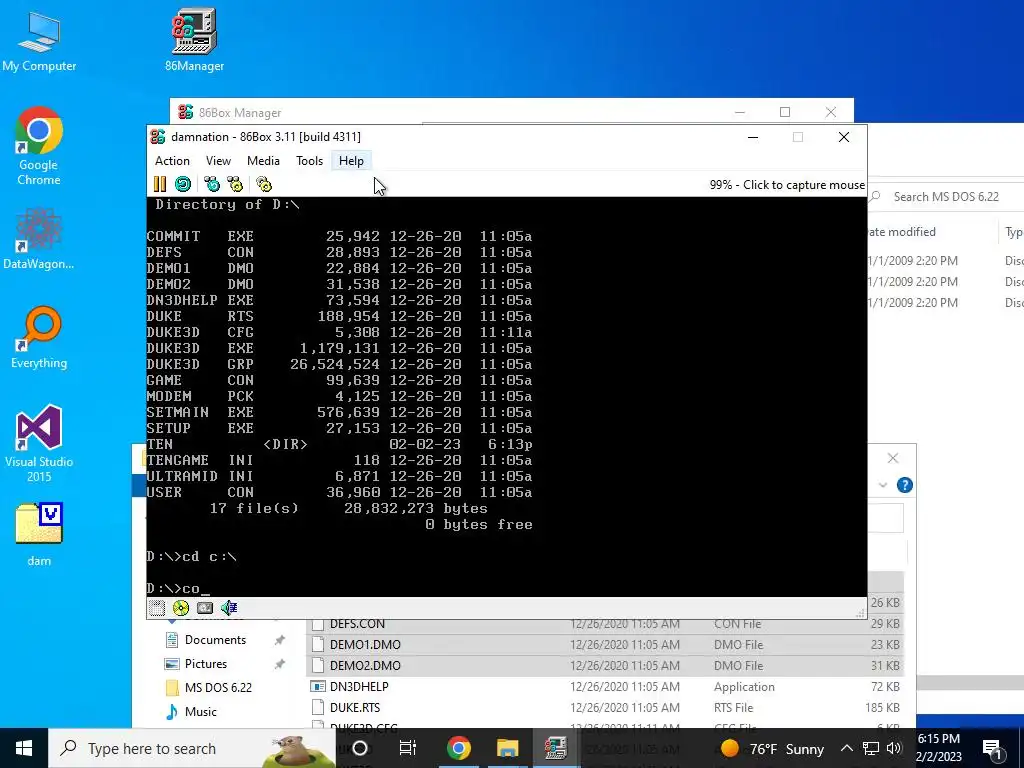Click the CD-ROM status bar icon
This screenshot has width=1024, height=768.
[x=181, y=608]
